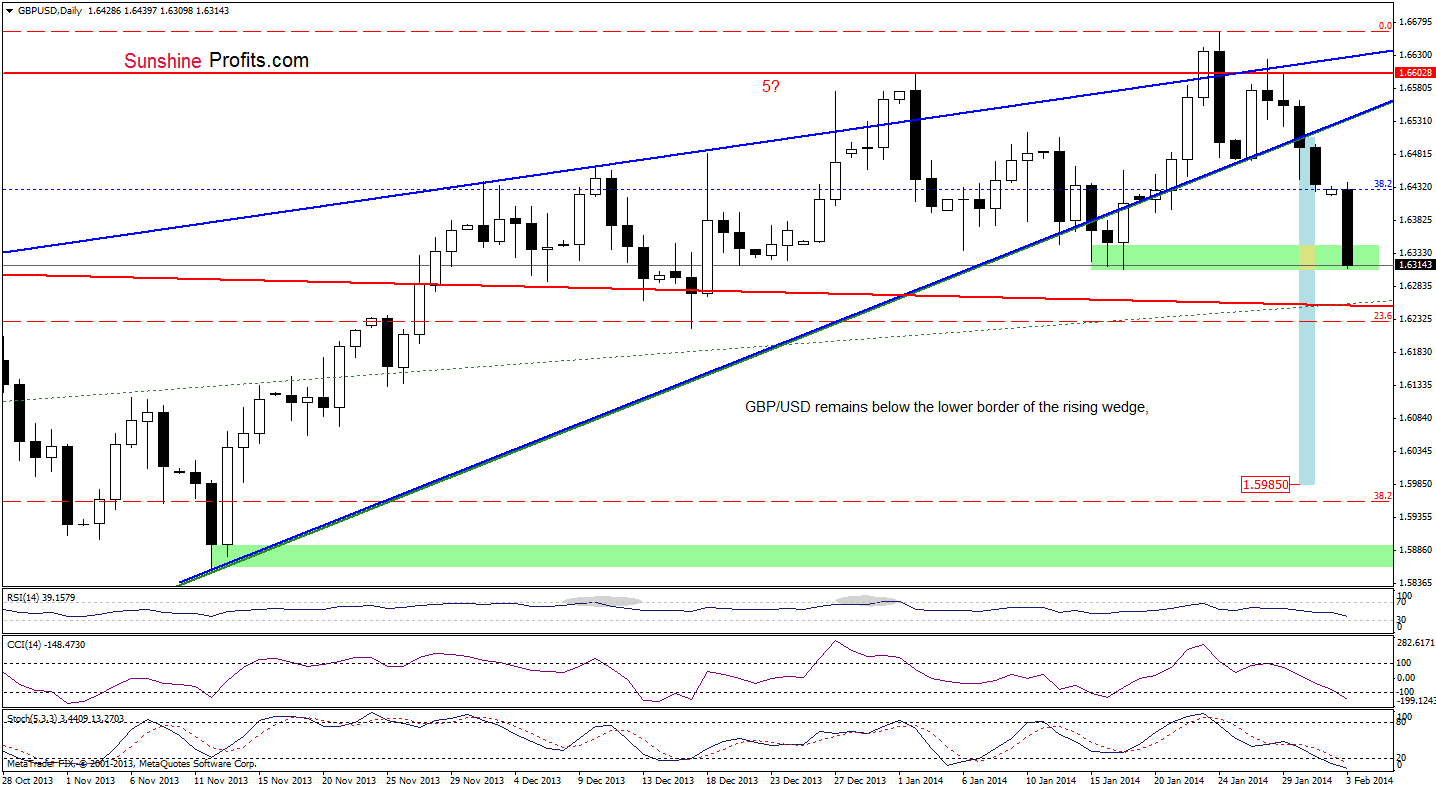
Task: Click the '6 Jan 2014' date label
Action: pos(983,779)
